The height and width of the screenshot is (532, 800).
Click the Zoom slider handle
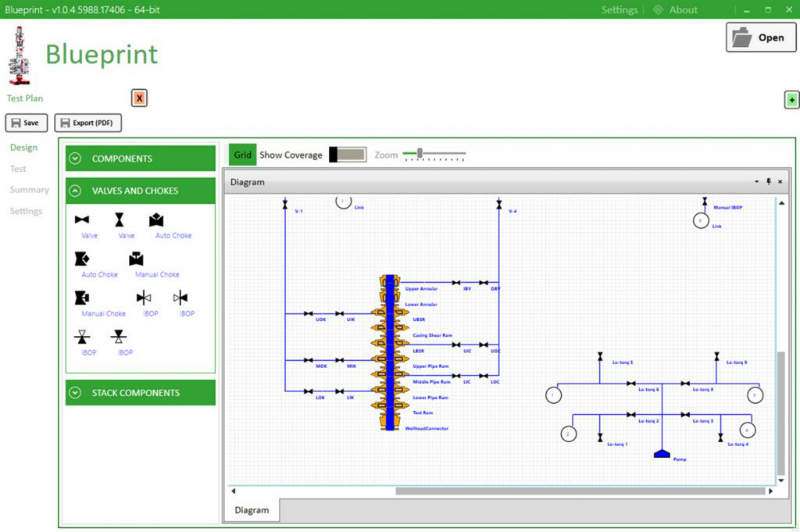(x=420, y=153)
